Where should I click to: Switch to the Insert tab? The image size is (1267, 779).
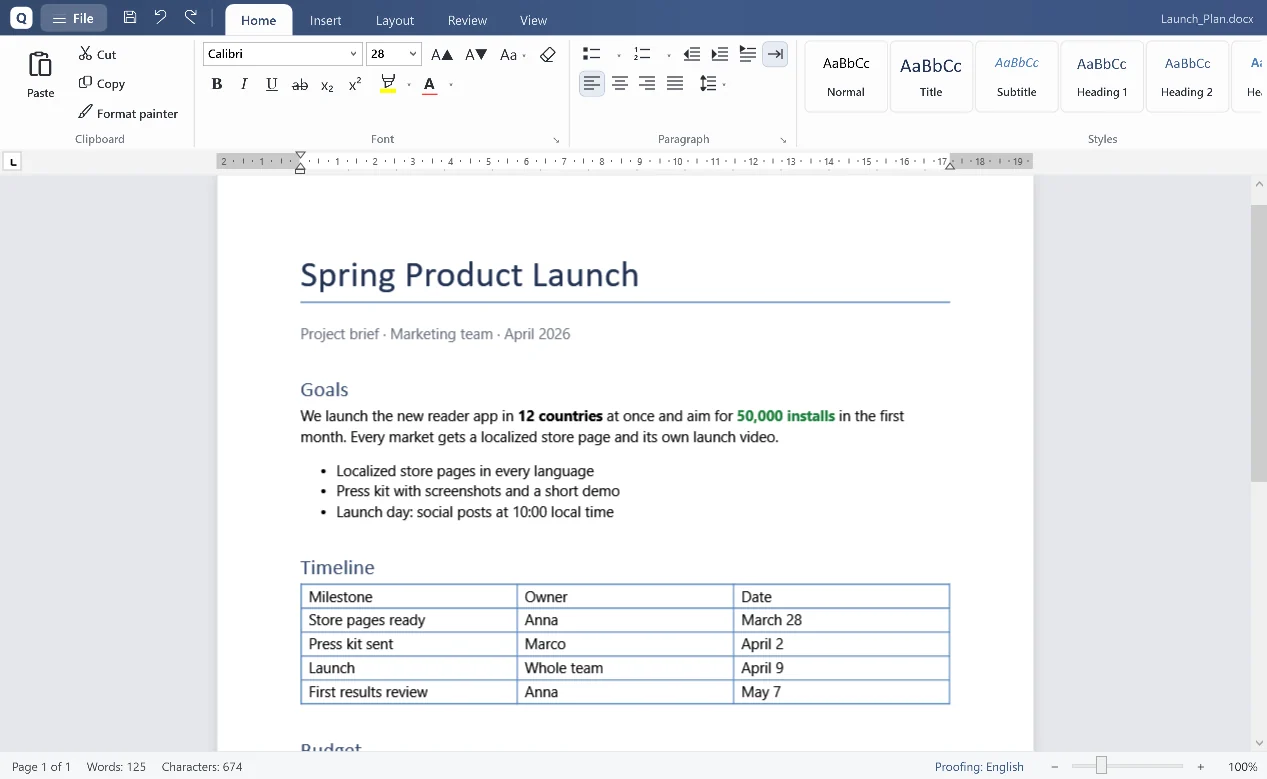pos(325,20)
